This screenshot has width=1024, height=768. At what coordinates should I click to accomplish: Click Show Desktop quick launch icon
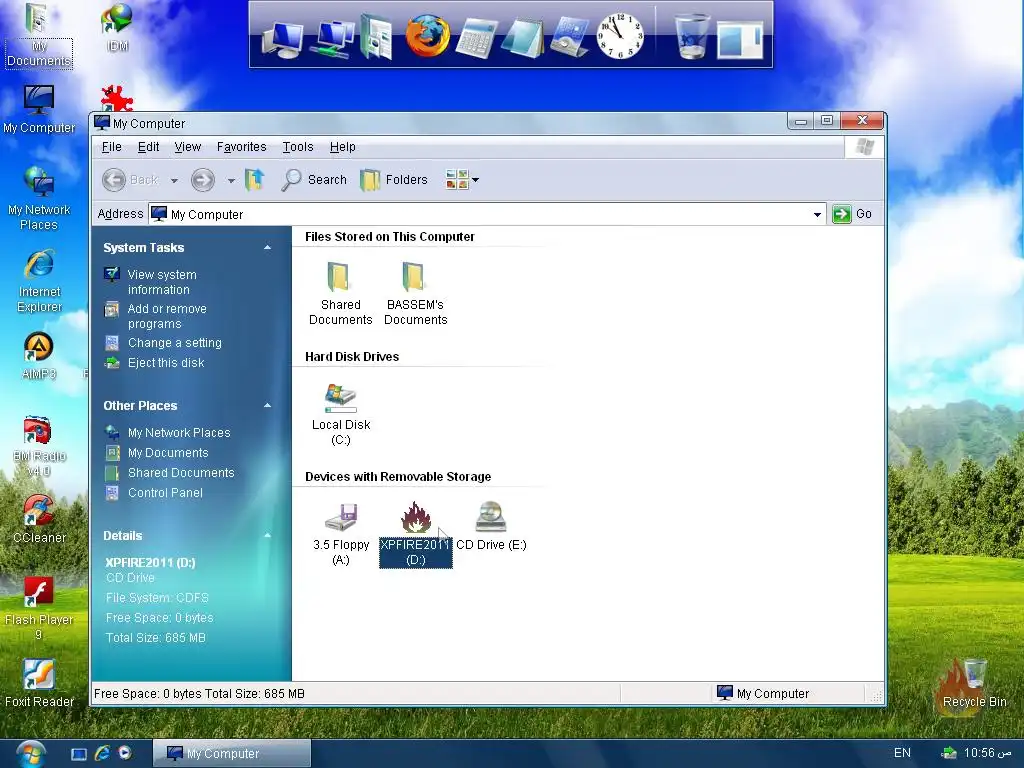[x=79, y=754]
